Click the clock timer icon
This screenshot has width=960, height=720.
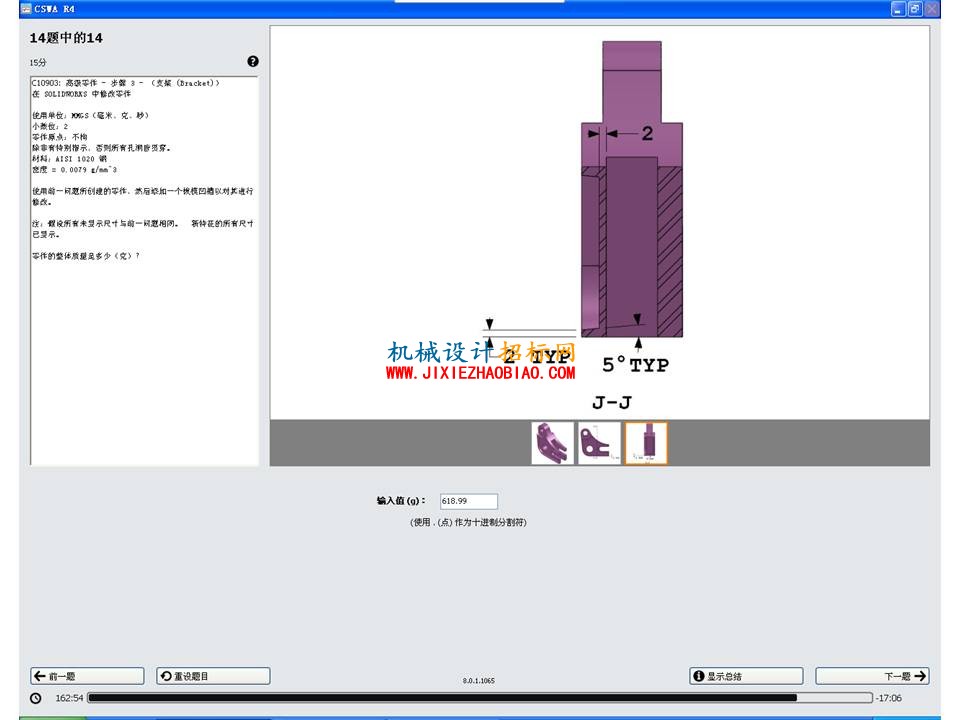tap(36, 698)
